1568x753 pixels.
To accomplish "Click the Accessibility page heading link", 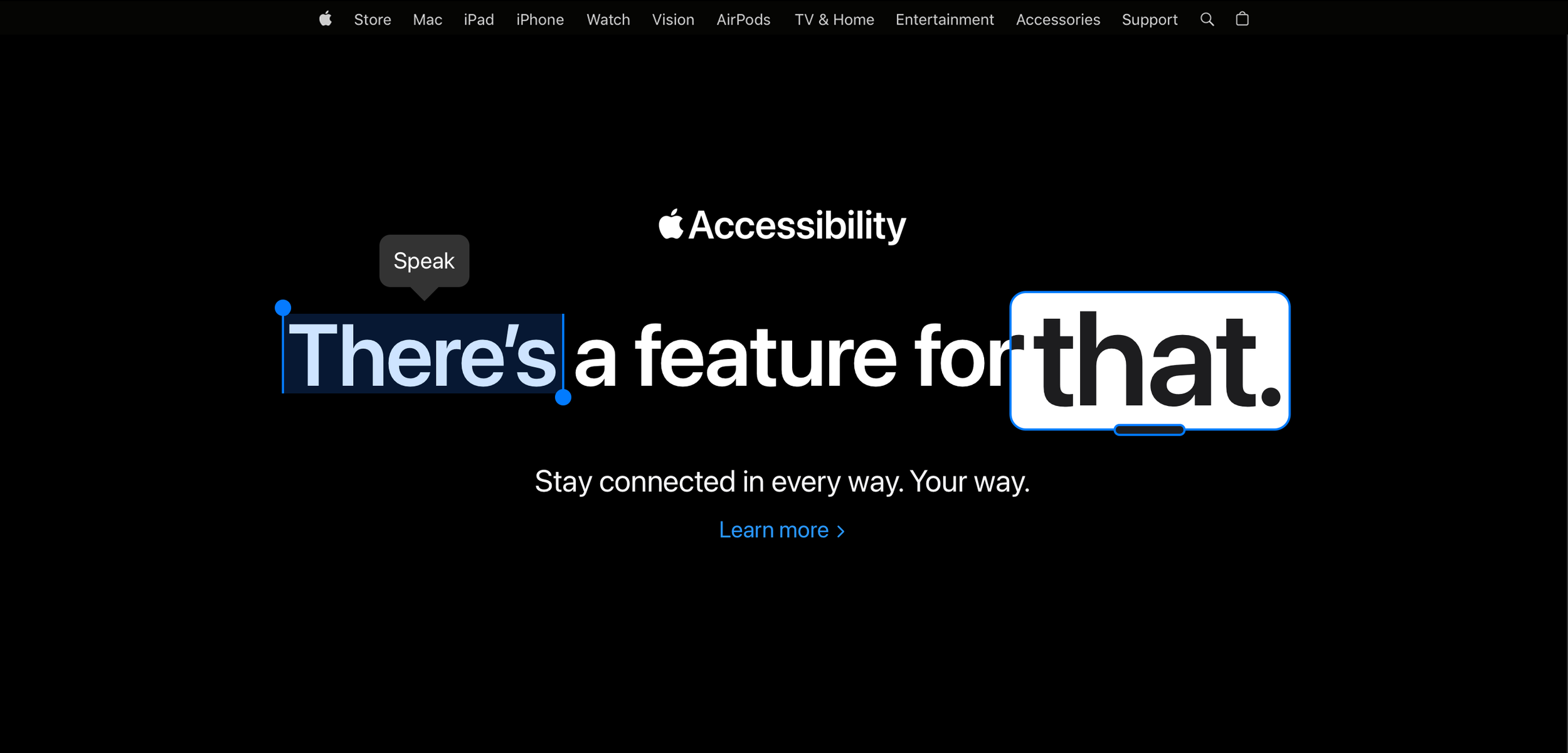I will pos(783,224).
